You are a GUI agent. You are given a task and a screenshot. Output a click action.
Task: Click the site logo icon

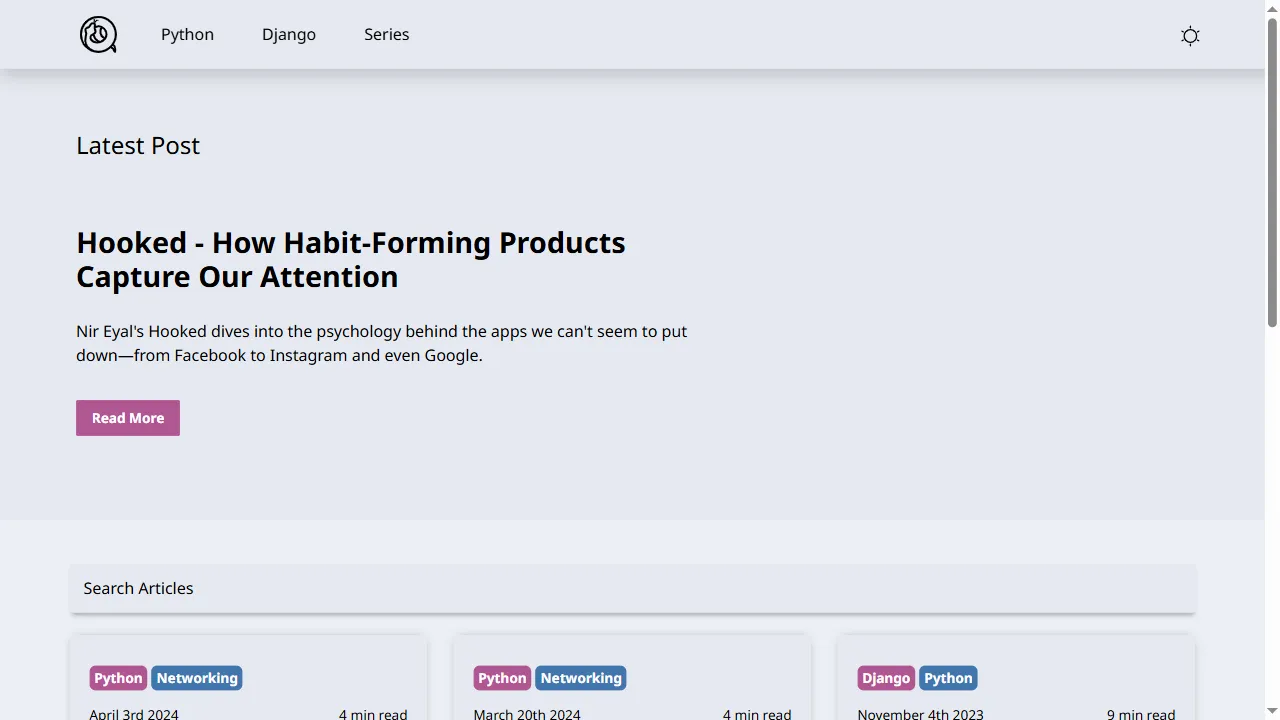[x=98, y=35]
